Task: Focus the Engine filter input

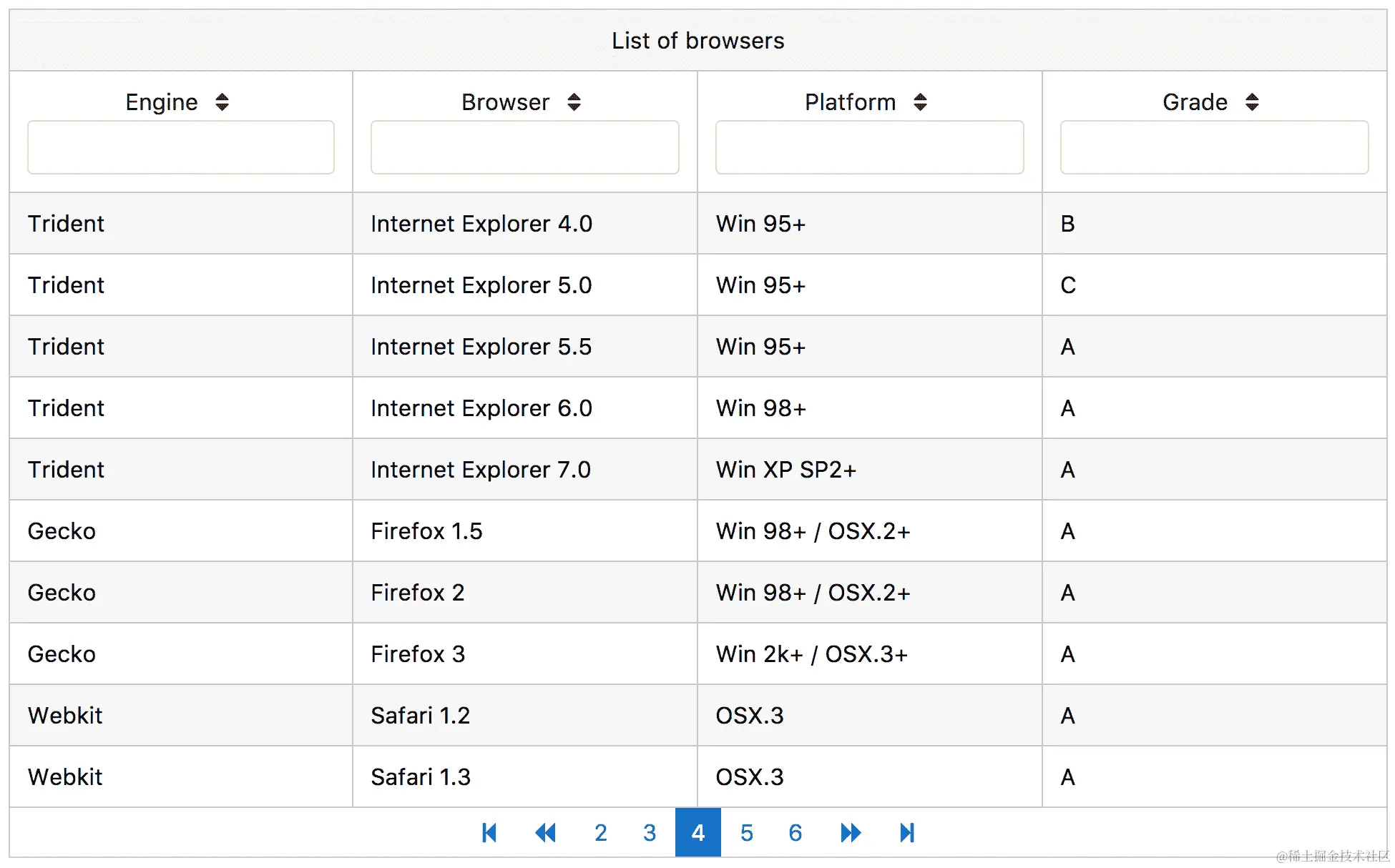Action: pyautogui.click(x=181, y=147)
